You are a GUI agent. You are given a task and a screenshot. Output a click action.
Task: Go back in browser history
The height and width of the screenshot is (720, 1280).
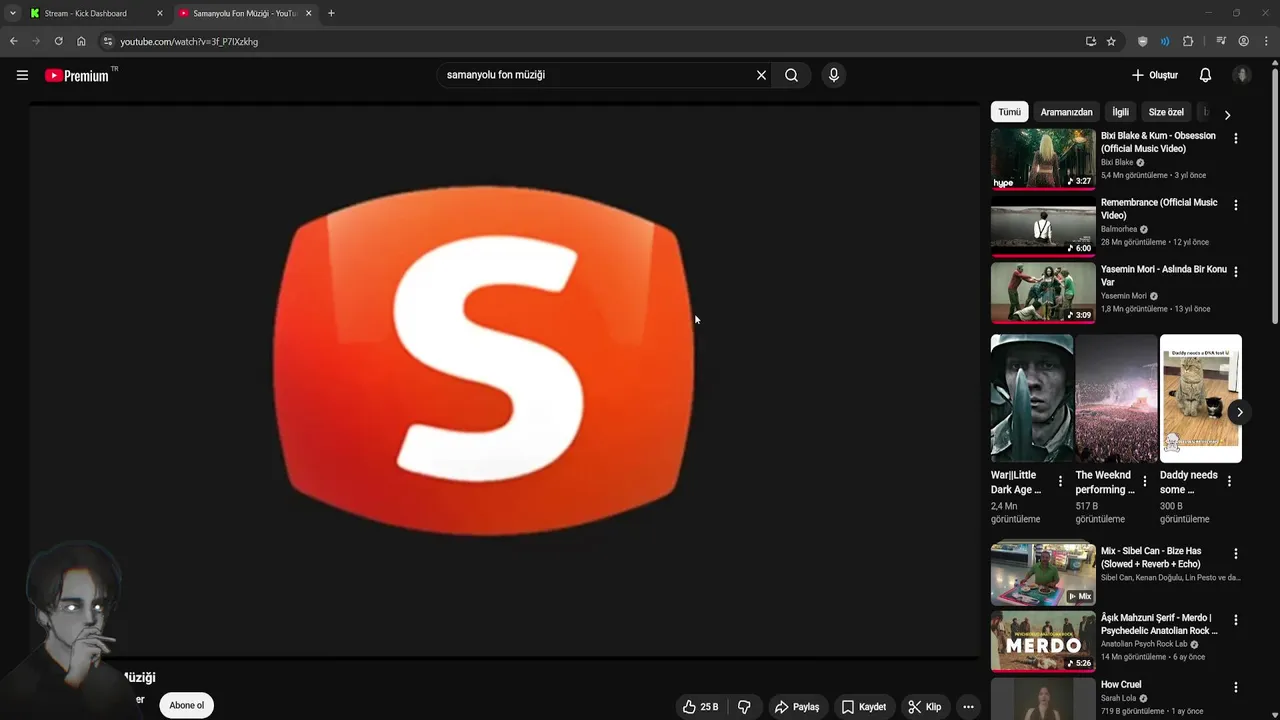click(x=13, y=41)
